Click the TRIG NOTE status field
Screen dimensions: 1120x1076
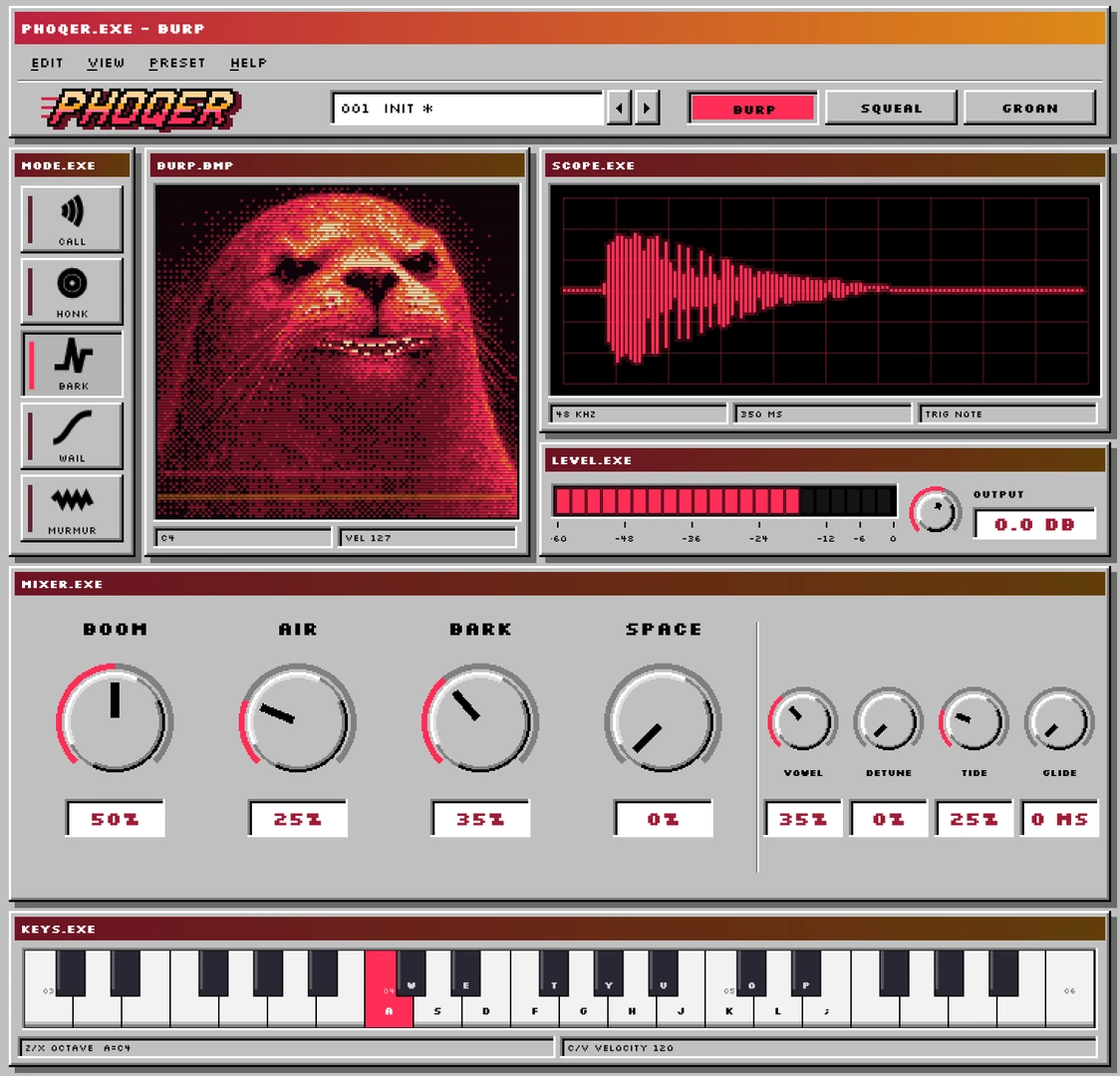tap(1007, 414)
